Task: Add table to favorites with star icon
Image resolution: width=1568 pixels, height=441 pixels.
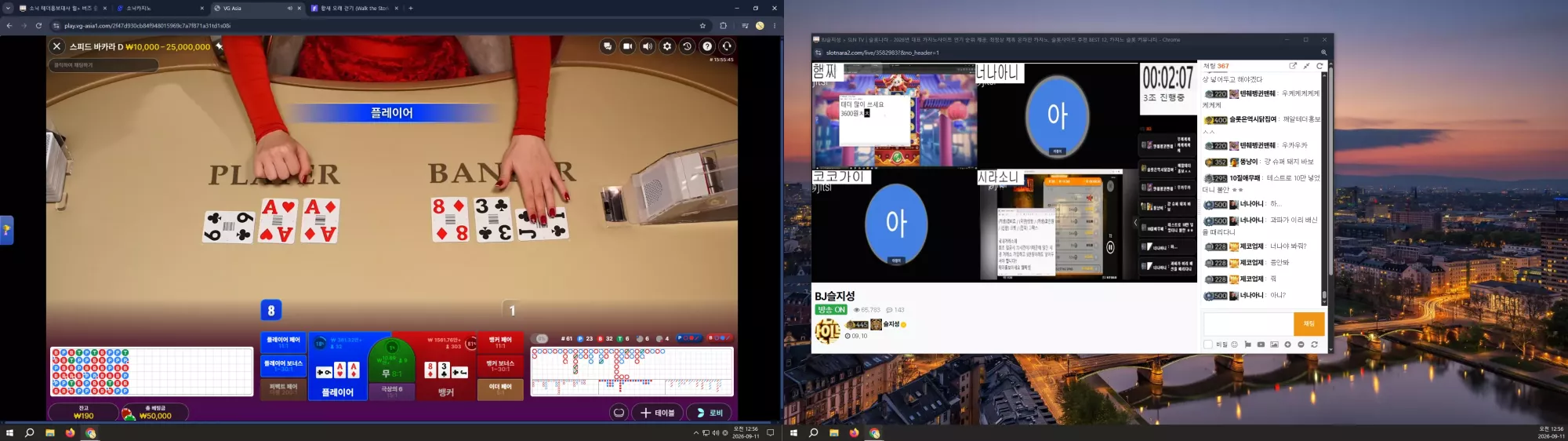Action: [220, 46]
